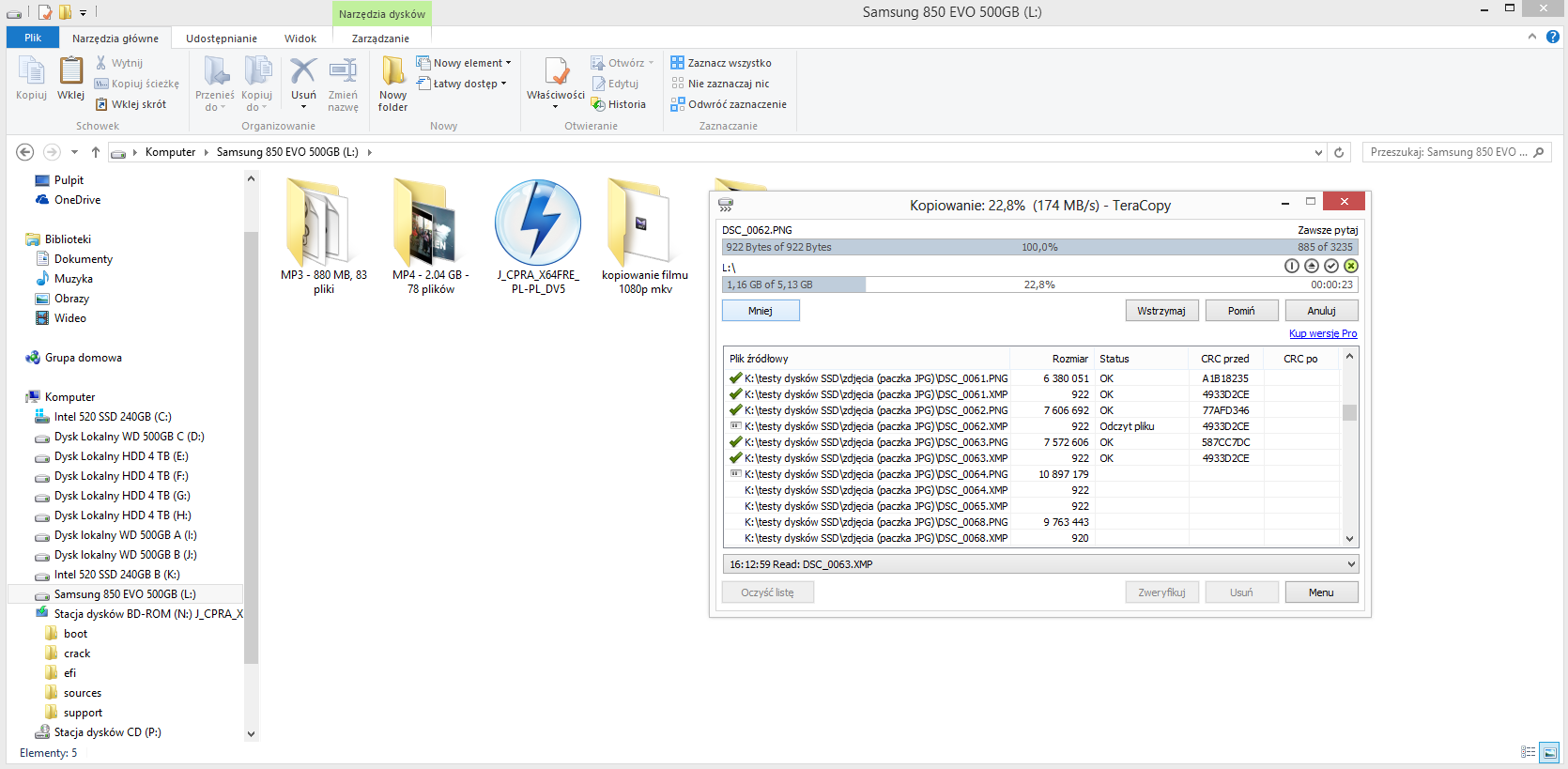This screenshot has width=1568, height=769.
Task: Collapse the ribbon with the chevron
Action: click(1532, 37)
